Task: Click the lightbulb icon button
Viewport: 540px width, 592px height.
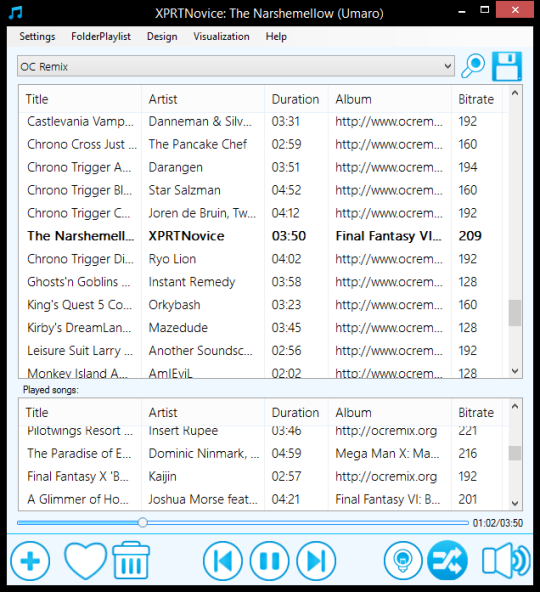Action: [x=403, y=561]
